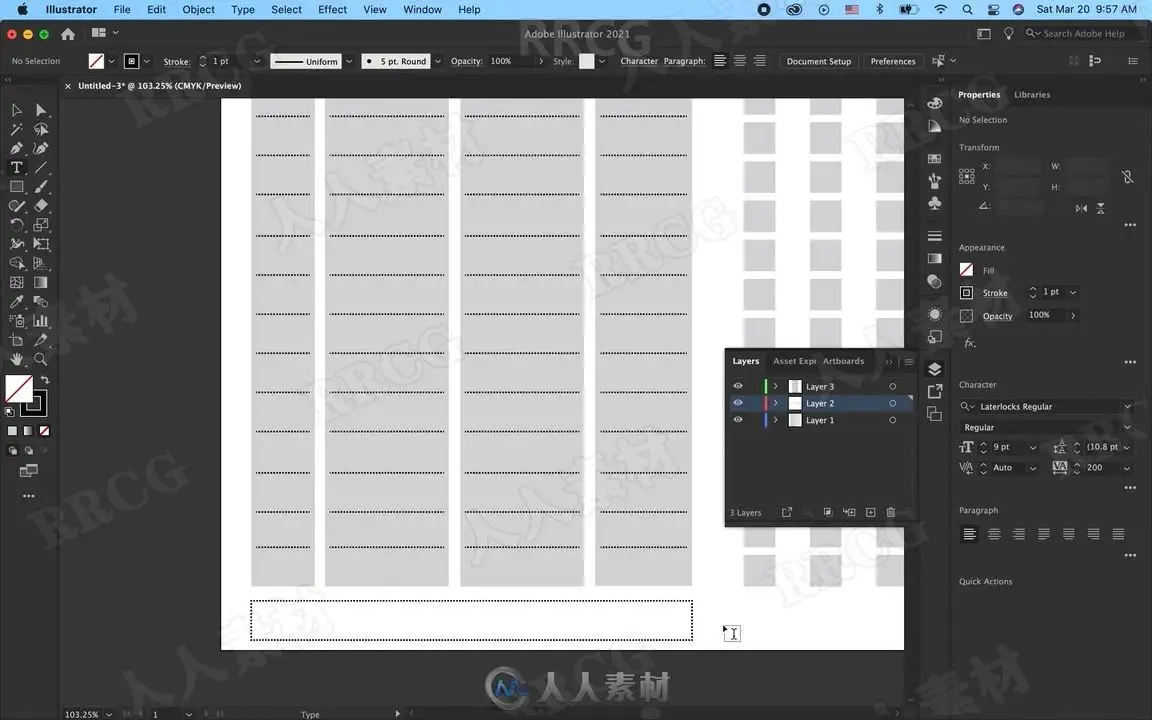Switch to the Artboards tab
The image size is (1152, 720).
point(843,361)
